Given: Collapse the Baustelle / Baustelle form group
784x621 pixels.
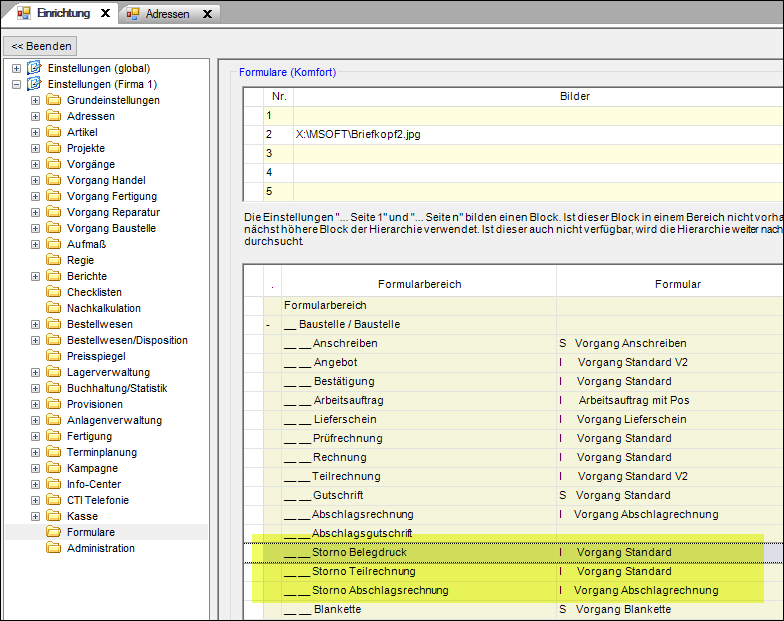Looking at the screenshot, I should (x=268, y=325).
